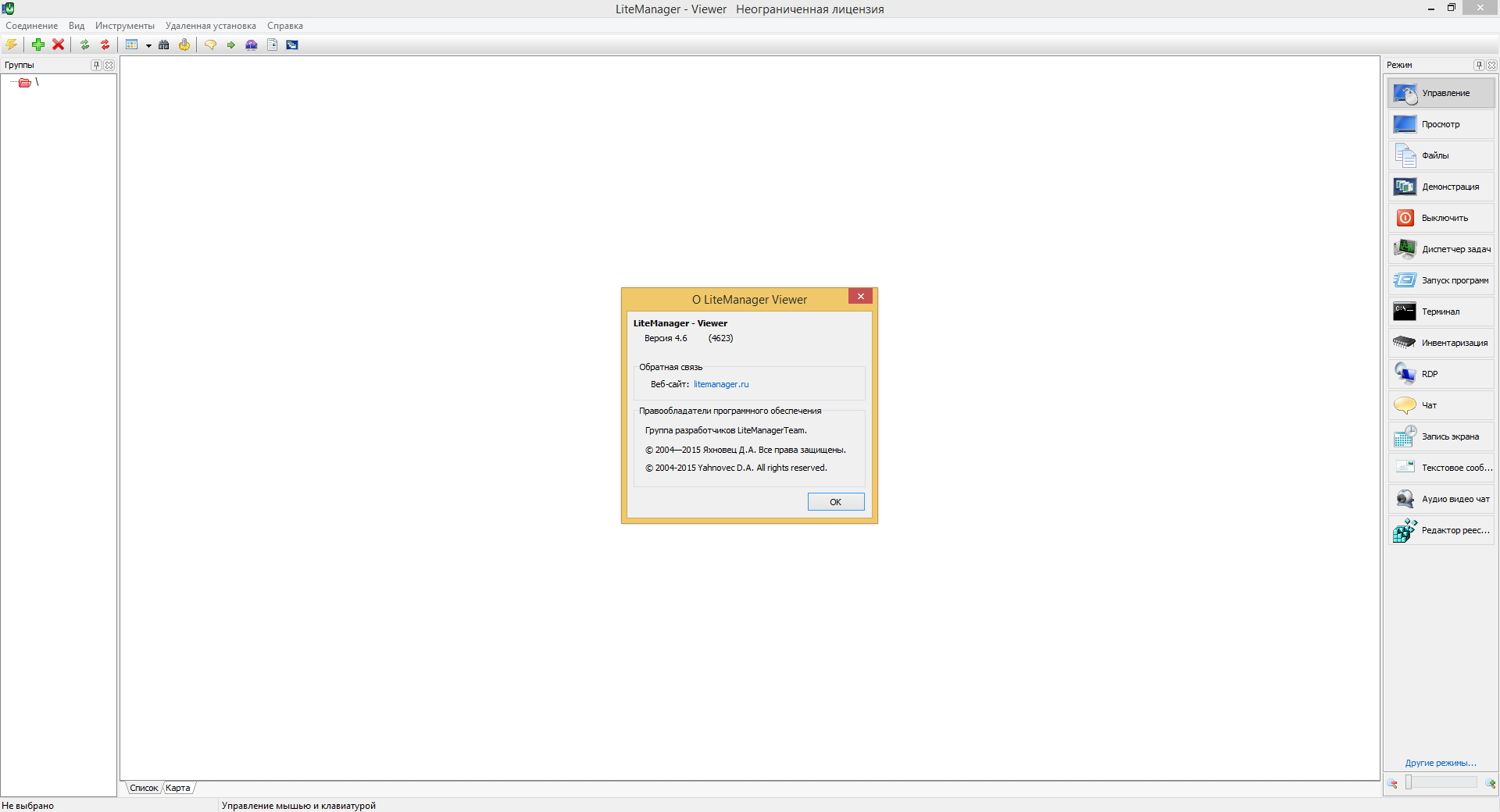The height and width of the screenshot is (812, 1500).
Task: Close the Группы panel
Action: pyautogui.click(x=109, y=65)
